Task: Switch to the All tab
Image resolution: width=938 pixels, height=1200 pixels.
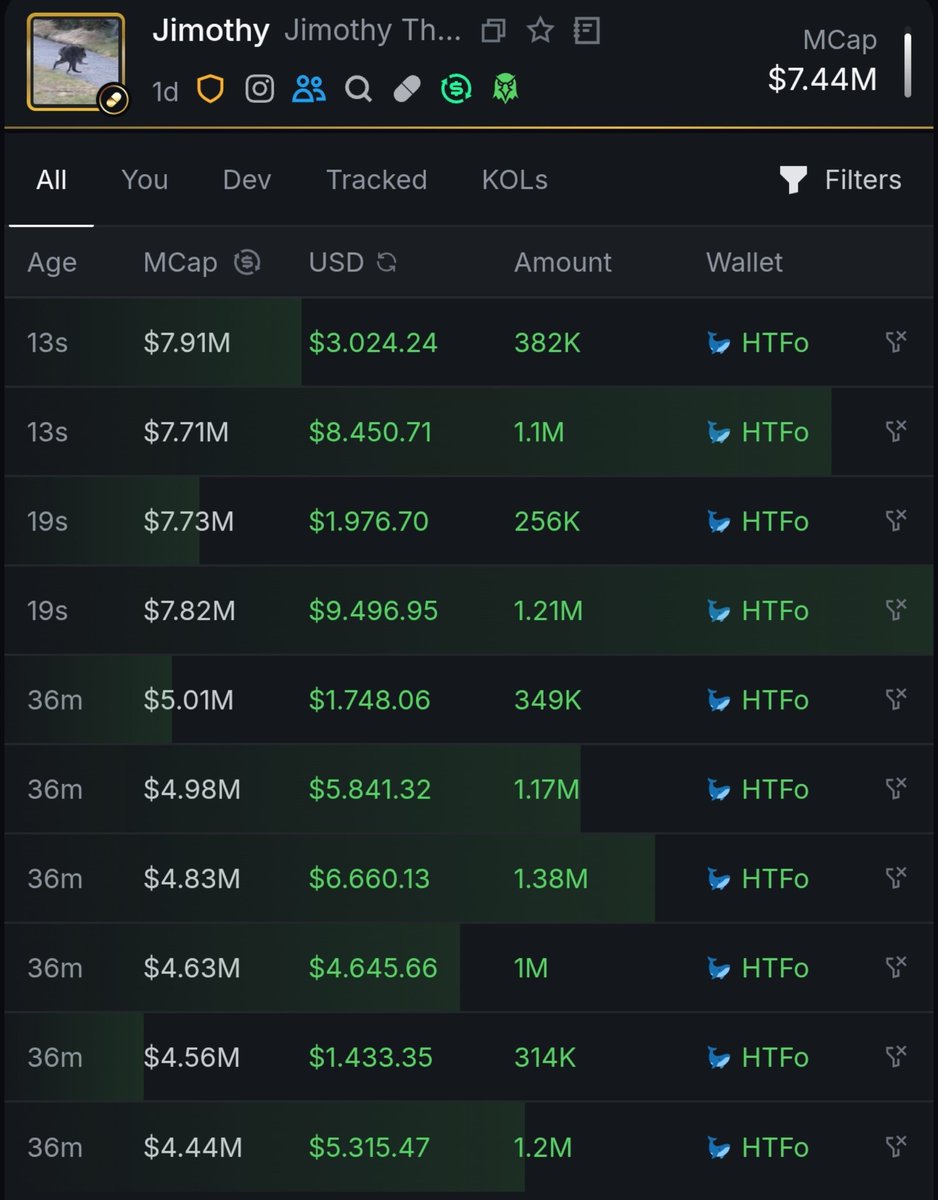Action: pyautogui.click(x=51, y=180)
